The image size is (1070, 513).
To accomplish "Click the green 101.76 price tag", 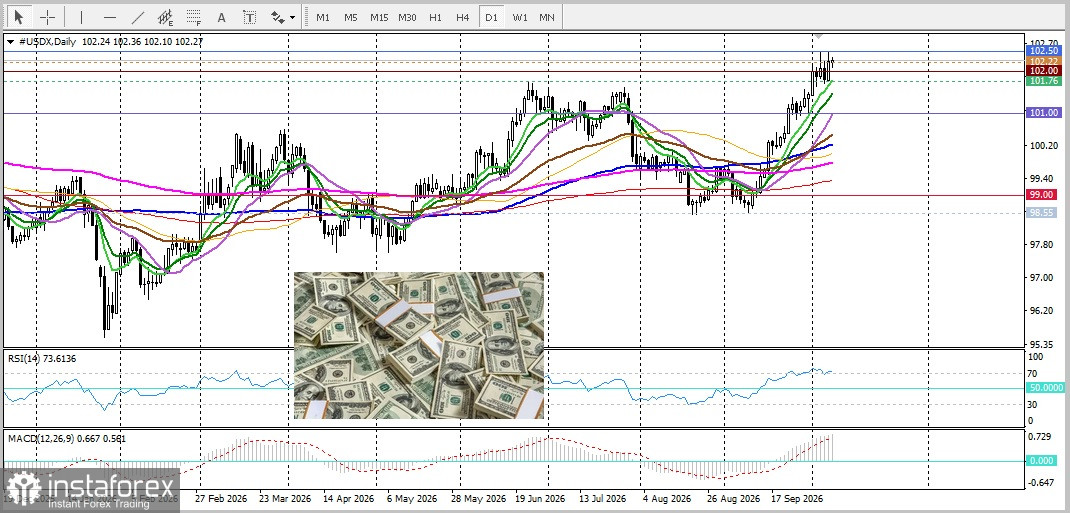I will (1043, 80).
